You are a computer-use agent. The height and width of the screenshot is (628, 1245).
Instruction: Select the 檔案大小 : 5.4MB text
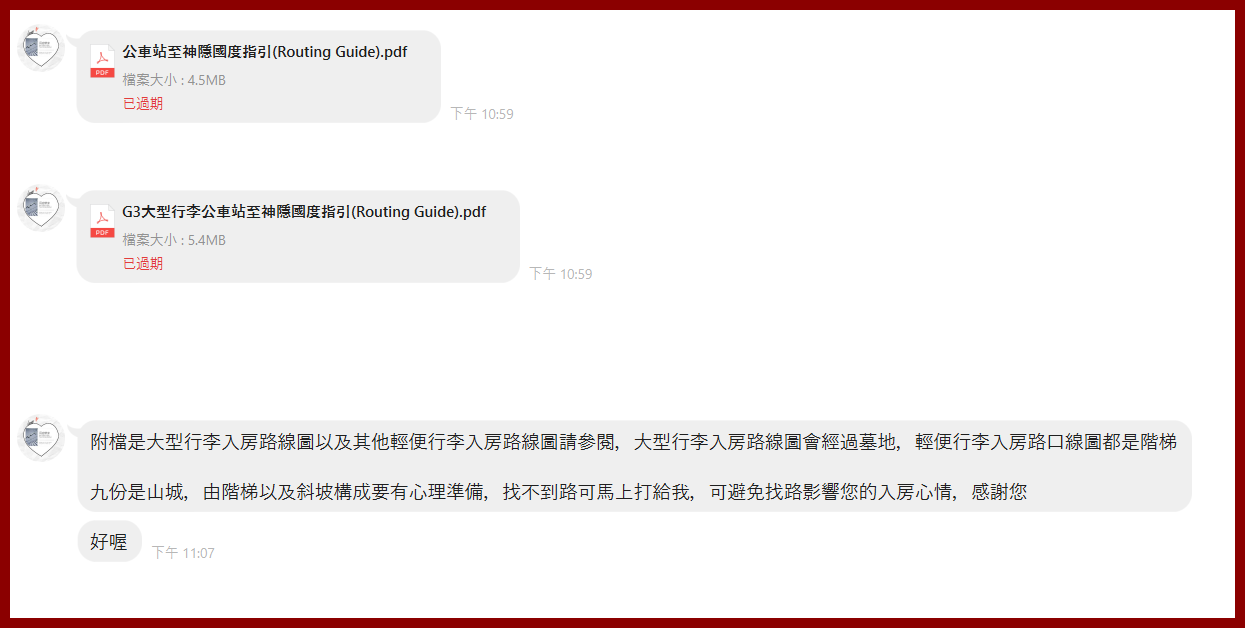point(174,240)
